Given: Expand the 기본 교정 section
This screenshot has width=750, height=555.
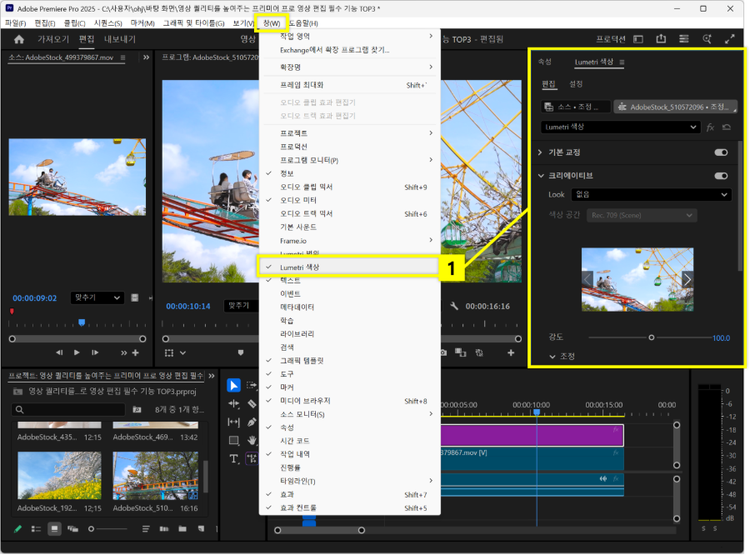Looking at the screenshot, I should [x=542, y=153].
